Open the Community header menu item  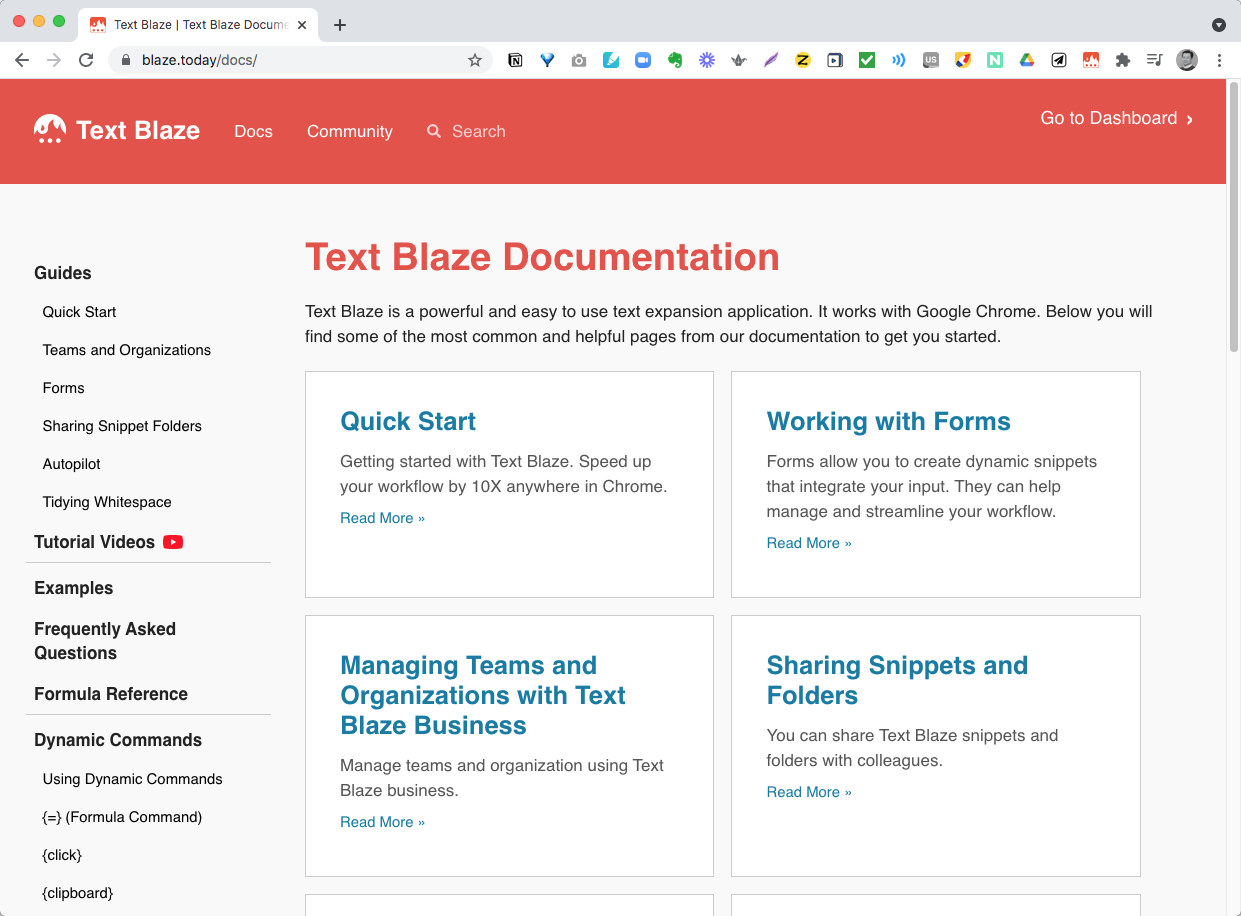350,131
